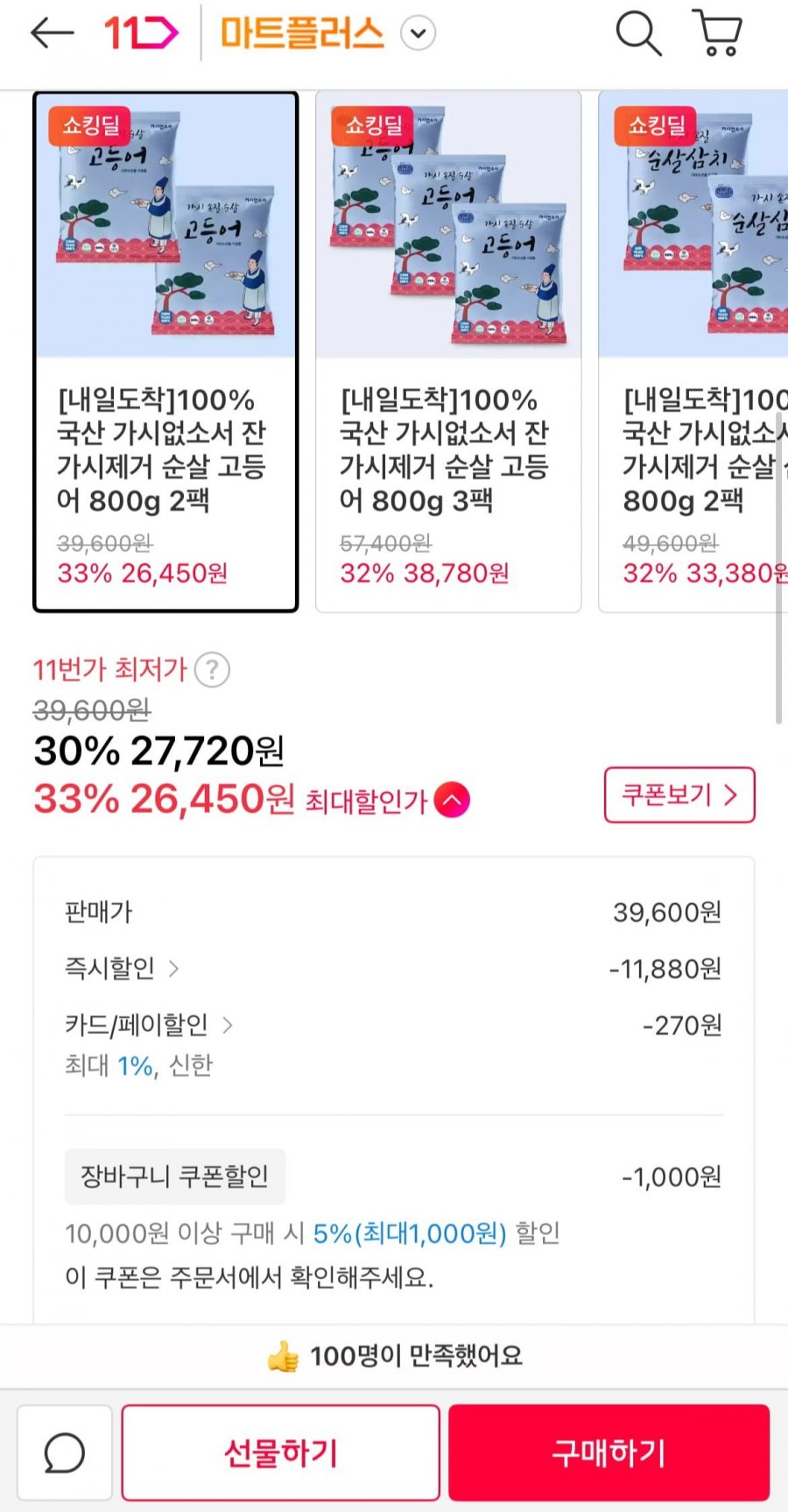Tap the 마트플러스 store title
Viewport: 788px width, 1512px height.
pyautogui.click(x=302, y=33)
